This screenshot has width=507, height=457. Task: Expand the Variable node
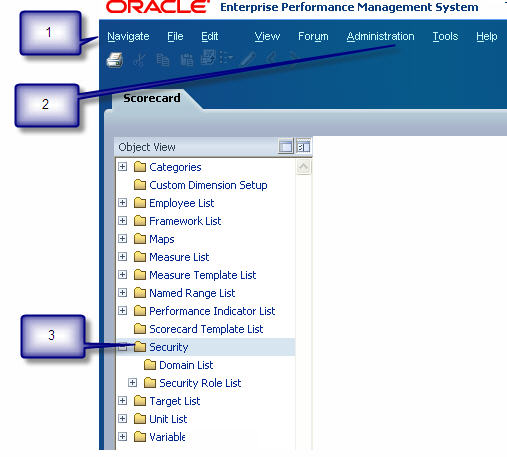tap(123, 436)
